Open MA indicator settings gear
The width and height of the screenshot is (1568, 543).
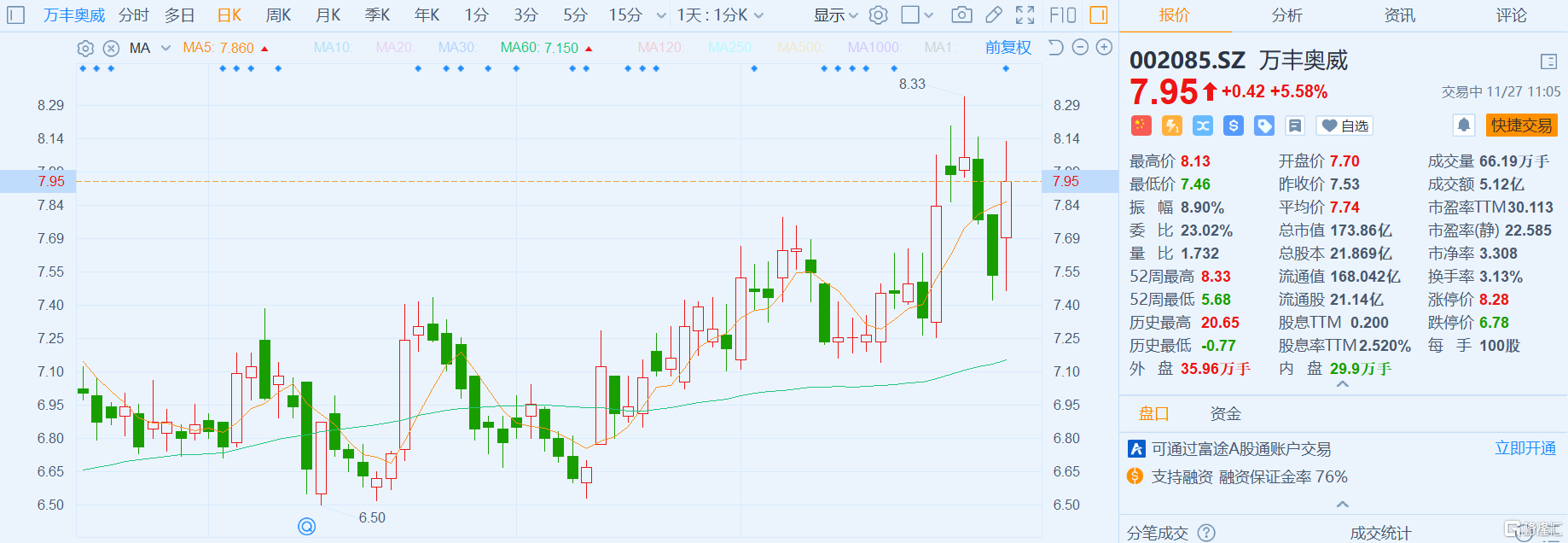pyautogui.click(x=85, y=48)
